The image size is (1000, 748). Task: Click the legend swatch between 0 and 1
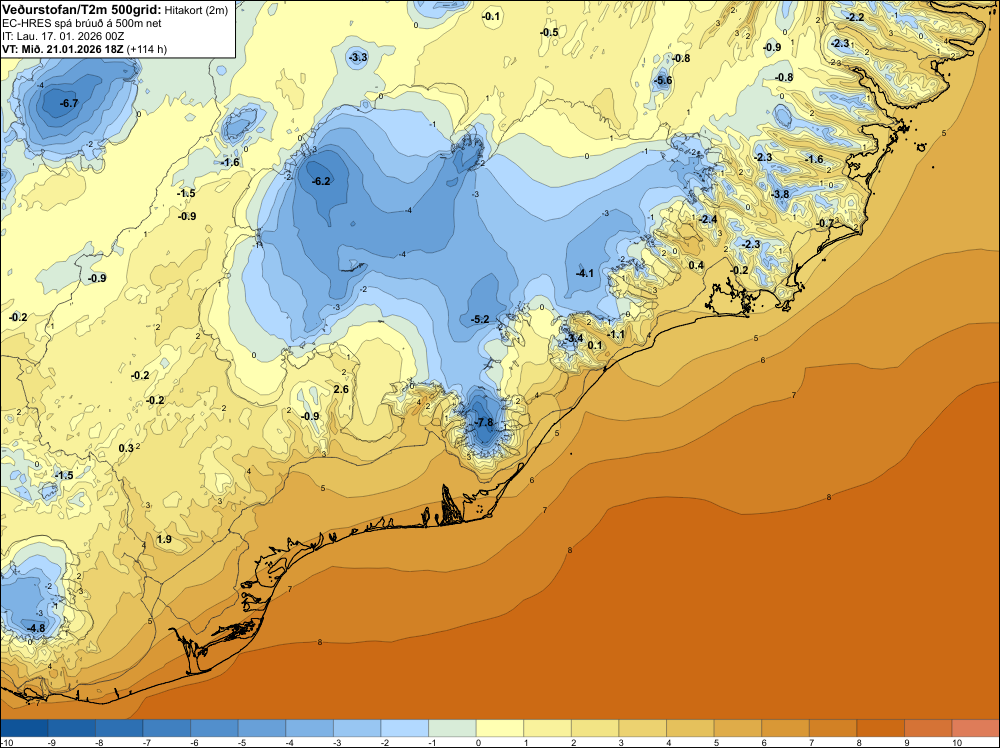pyautogui.click(x=500, y=728)
